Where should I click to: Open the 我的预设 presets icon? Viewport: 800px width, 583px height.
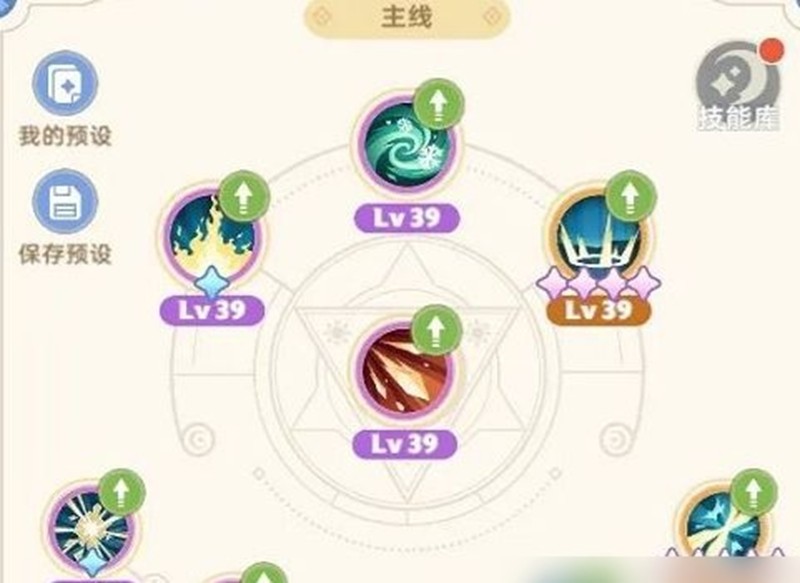tap(65, 84)
